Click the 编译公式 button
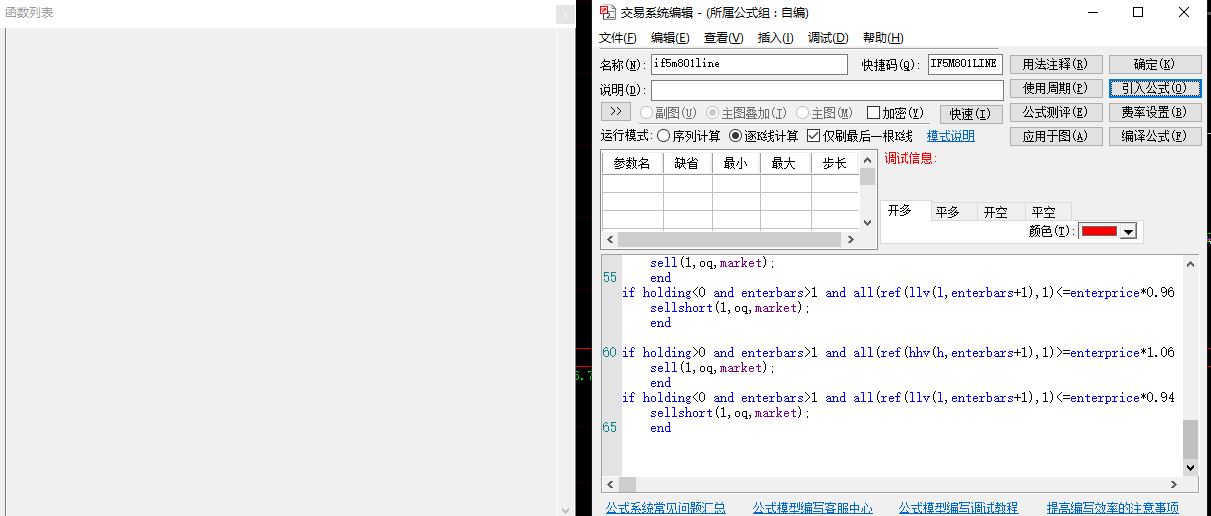The image size is (1211, 516). pyautogui.click(x=1154, y=136)
